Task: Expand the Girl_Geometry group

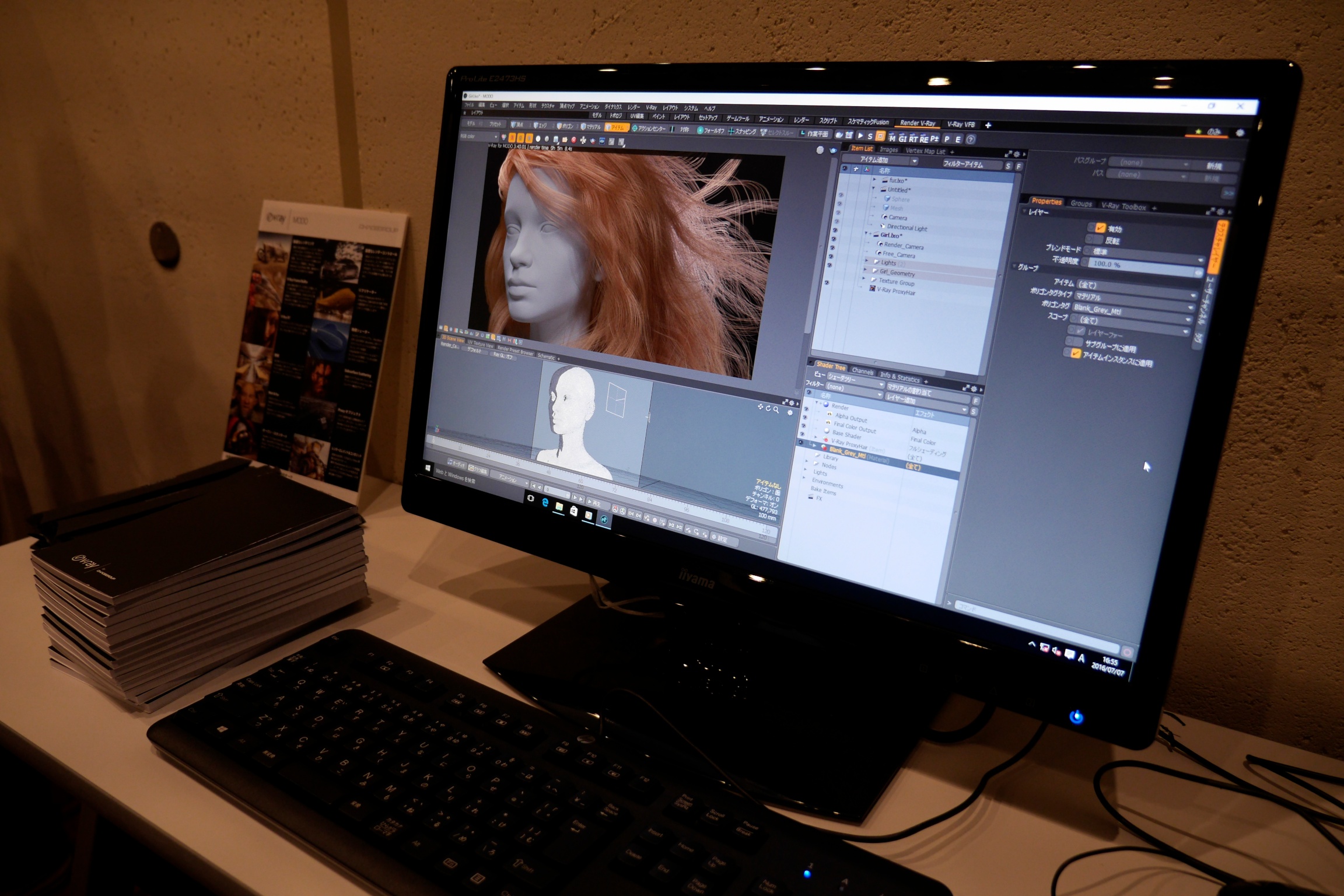Action: pyautogui.click(x=865, y=269)
